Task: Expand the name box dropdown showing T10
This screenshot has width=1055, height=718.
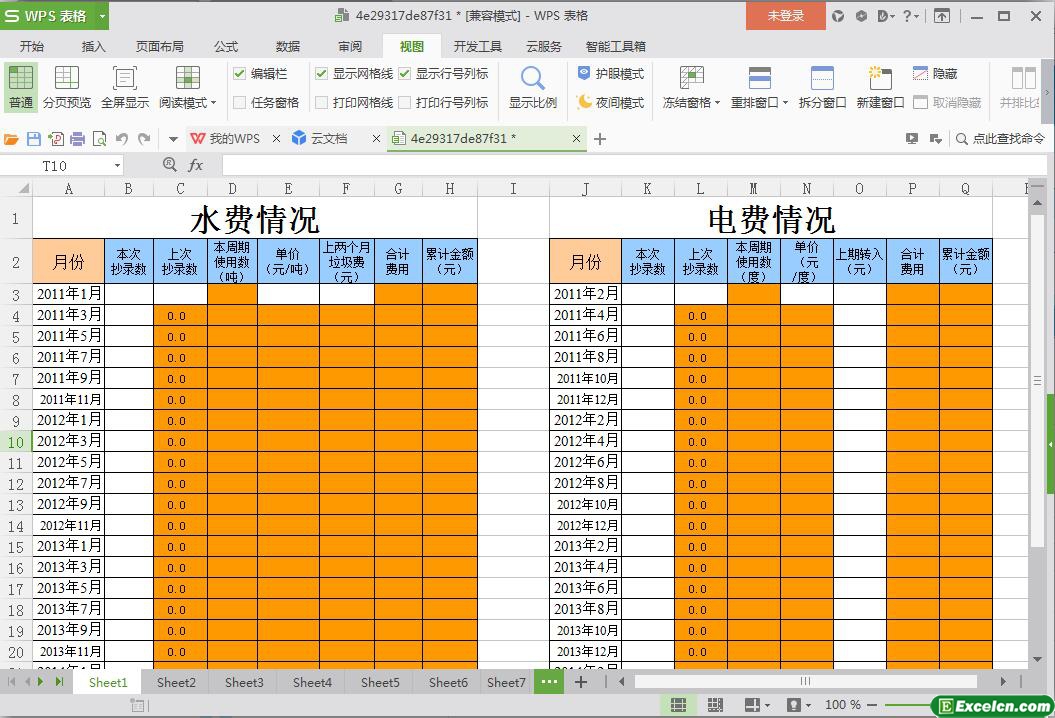Action: [117, 166]
